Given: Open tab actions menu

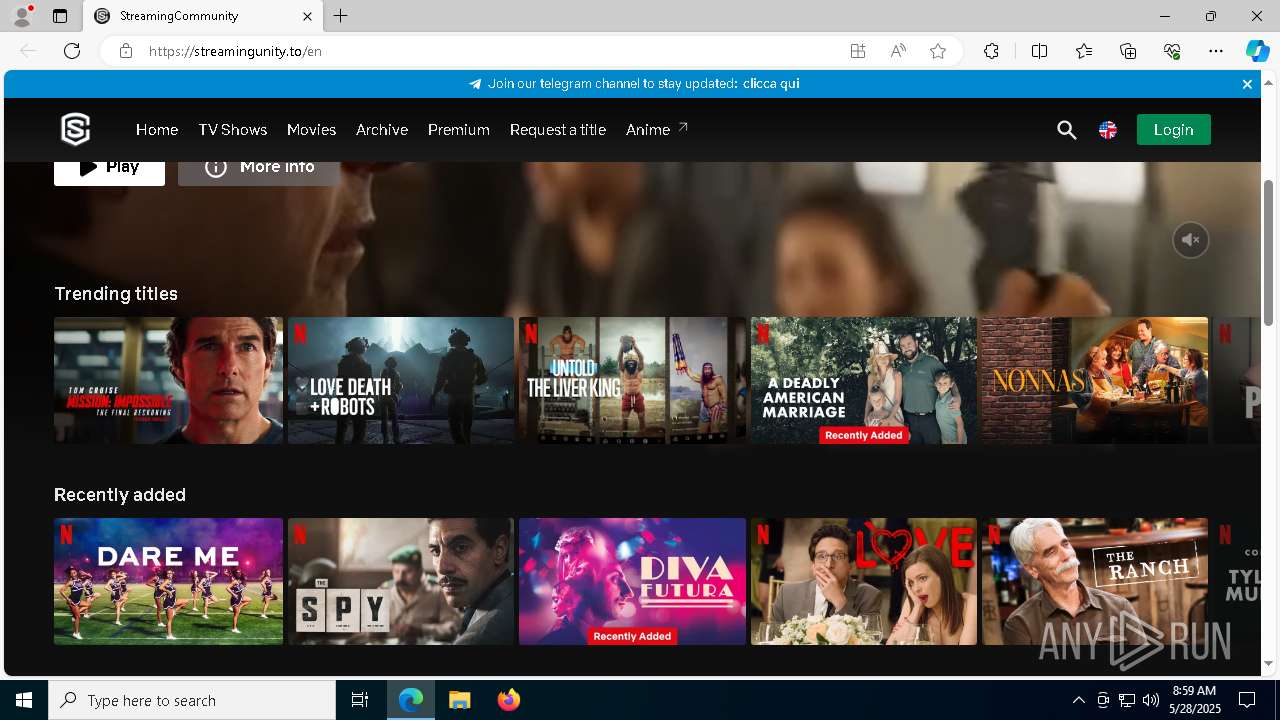Looking at the screenshot, I should point(60,16).
